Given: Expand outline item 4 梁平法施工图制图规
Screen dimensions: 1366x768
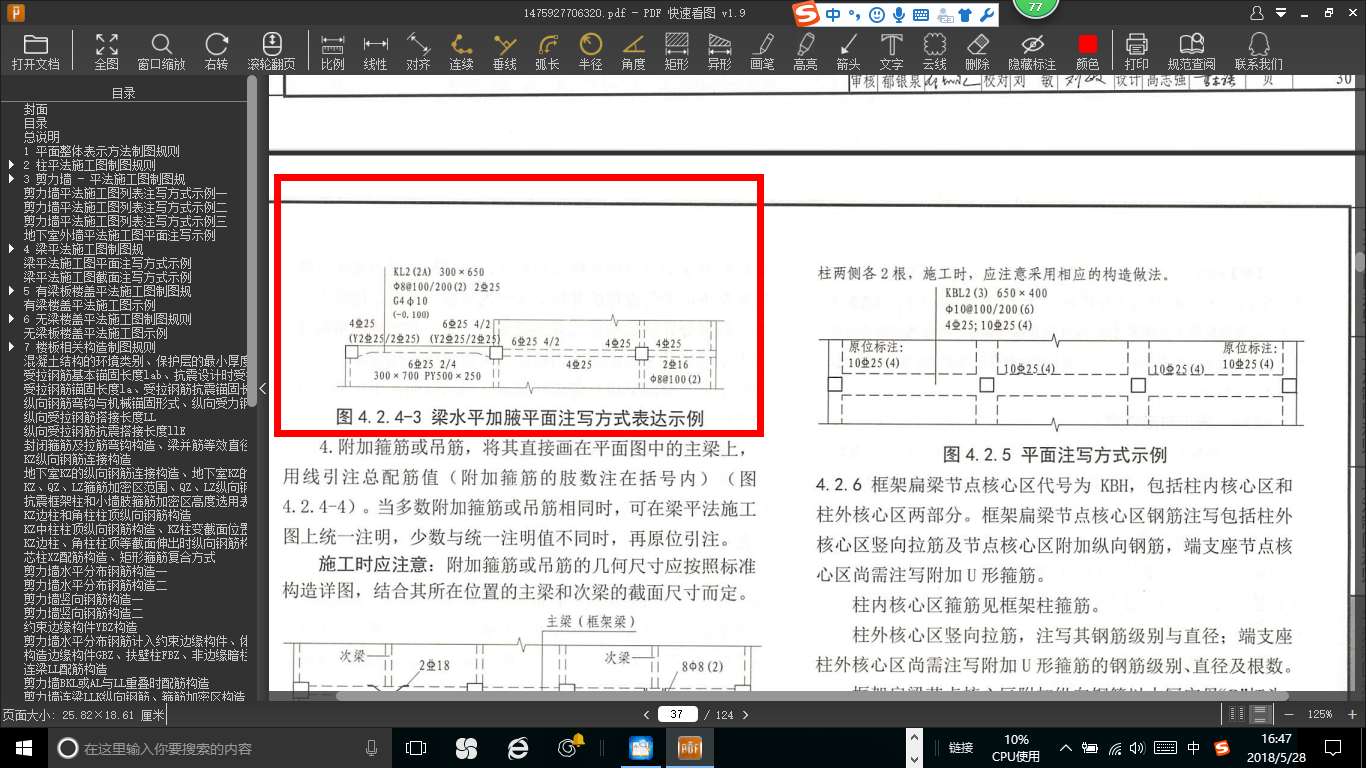Looking at the screenshot, I should [12, 249].
